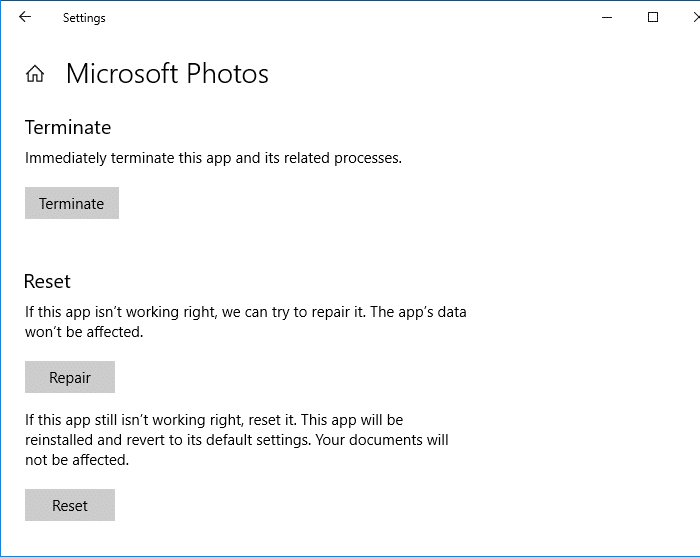Repair the Microsoft Photos app
The image size is (700, 557).
70,377
